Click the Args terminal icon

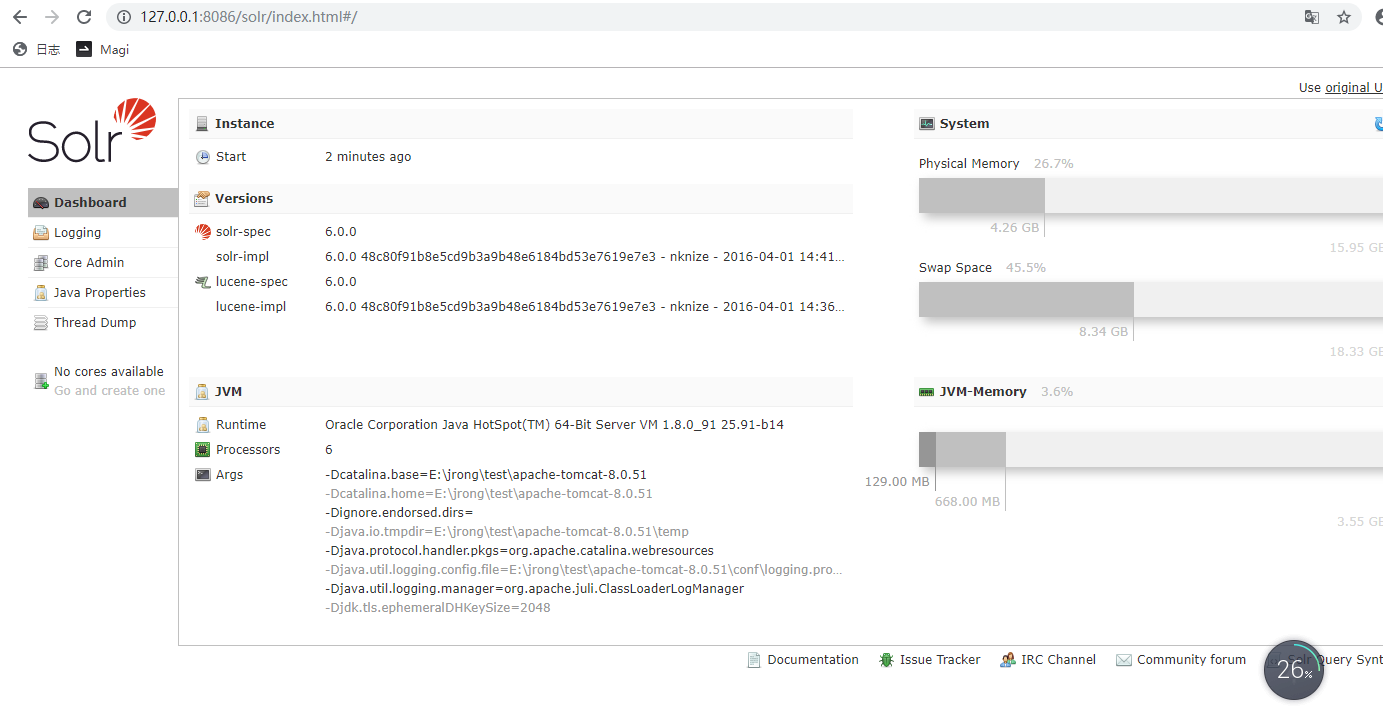pyautogui.click(x=203, y=475)
